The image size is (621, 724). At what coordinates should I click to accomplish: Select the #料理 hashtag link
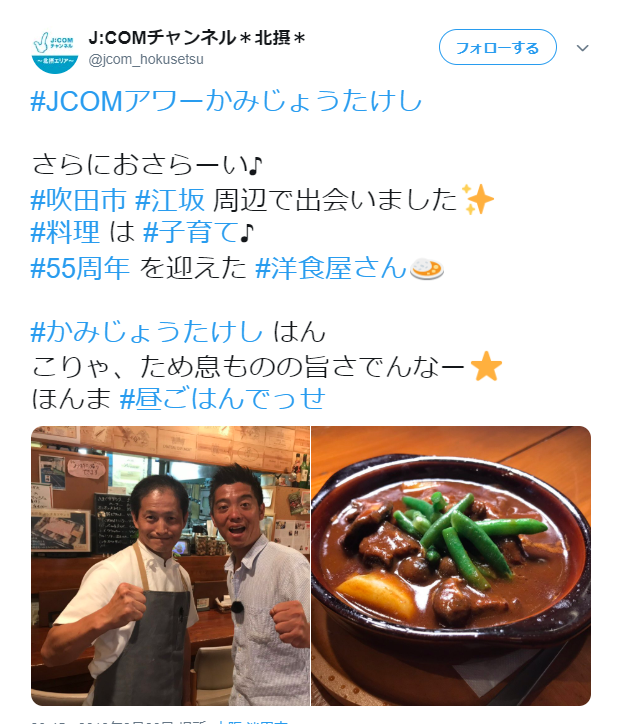[65, 232]
